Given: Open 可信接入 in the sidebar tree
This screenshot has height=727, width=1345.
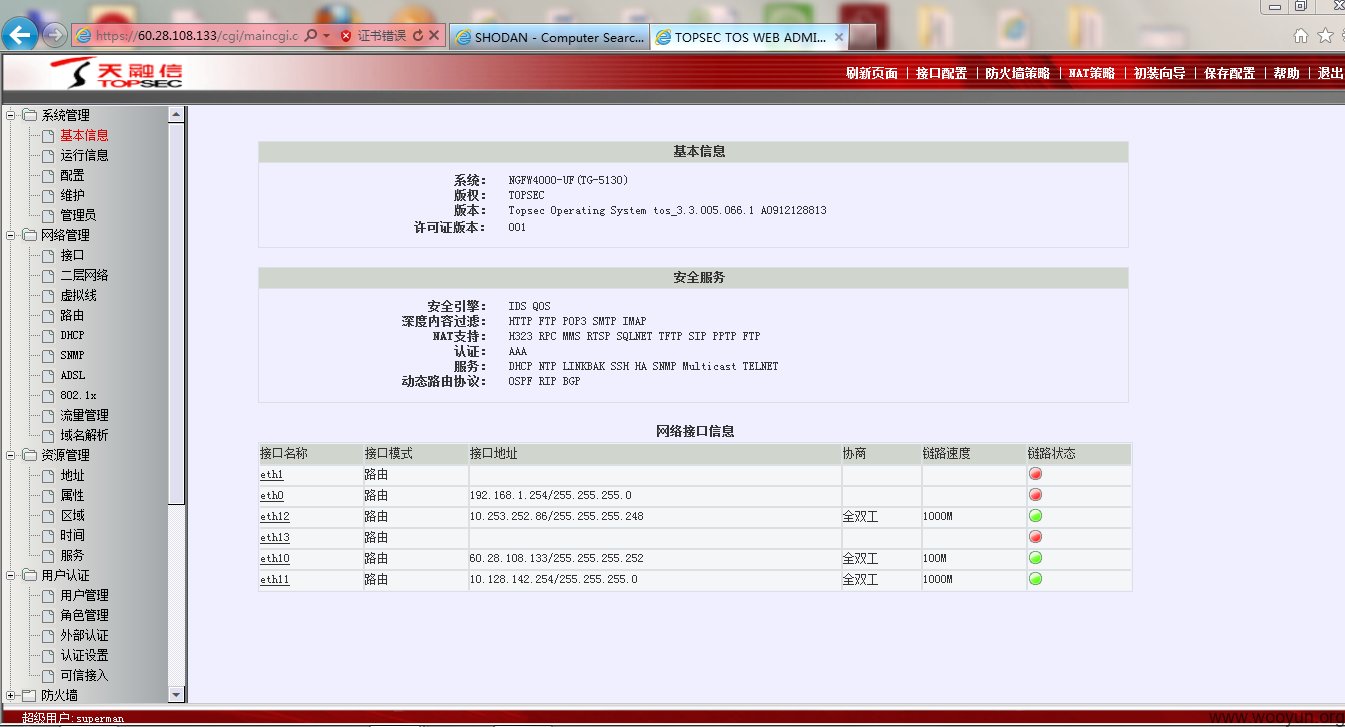Looking at the screenshot, I should click(84, 675).
